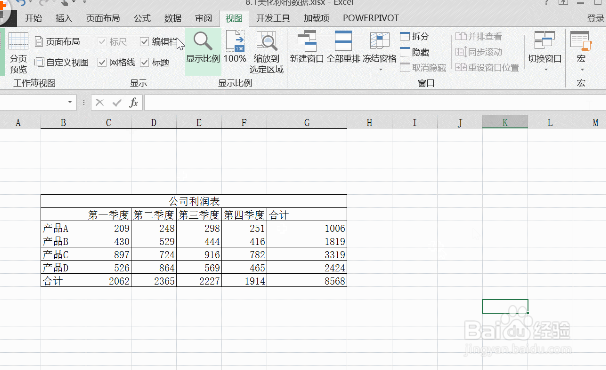Select the cell containing 916
The image size is (606, 370).
(x=199, y=254)
